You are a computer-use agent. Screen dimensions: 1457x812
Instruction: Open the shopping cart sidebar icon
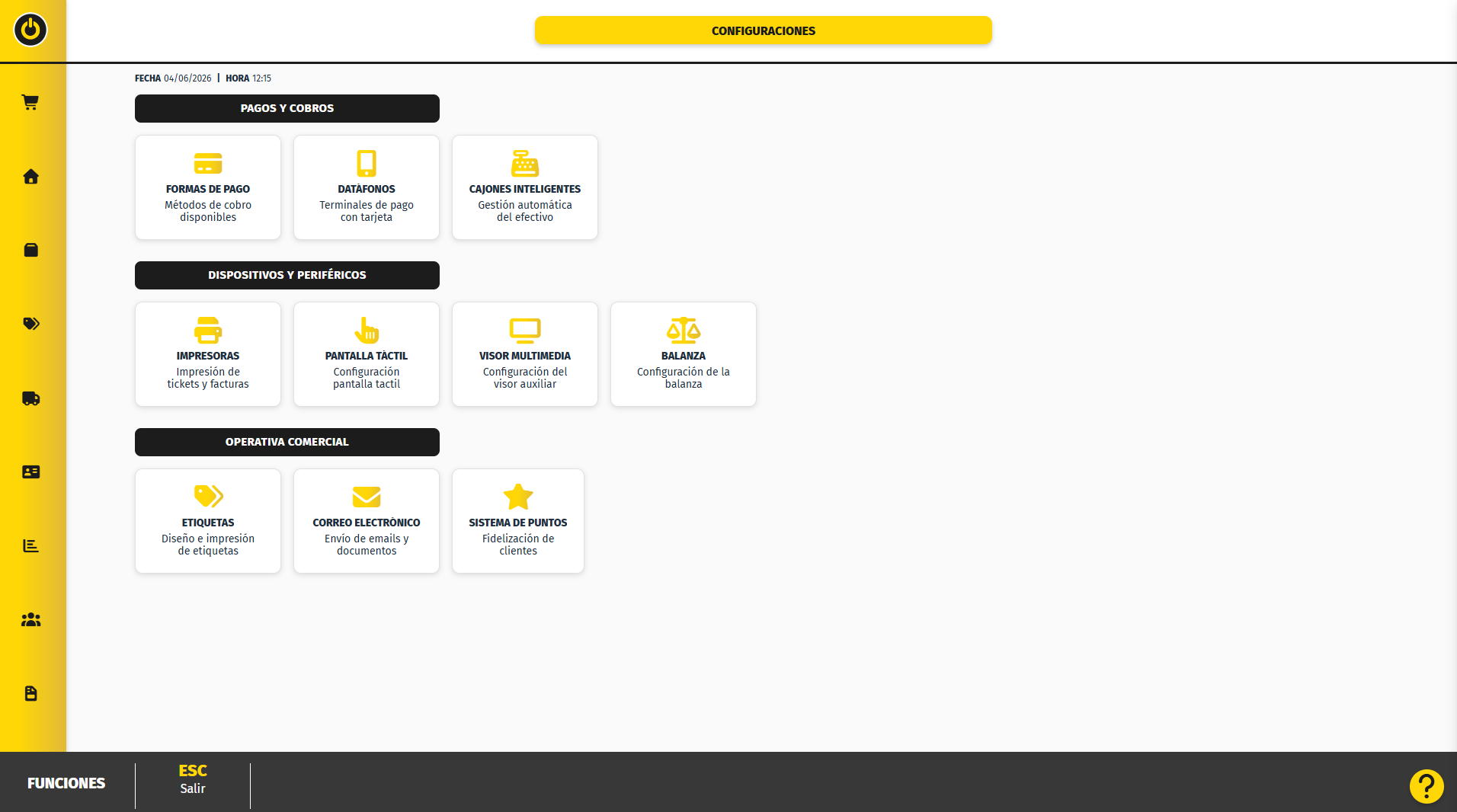(30, 102)
